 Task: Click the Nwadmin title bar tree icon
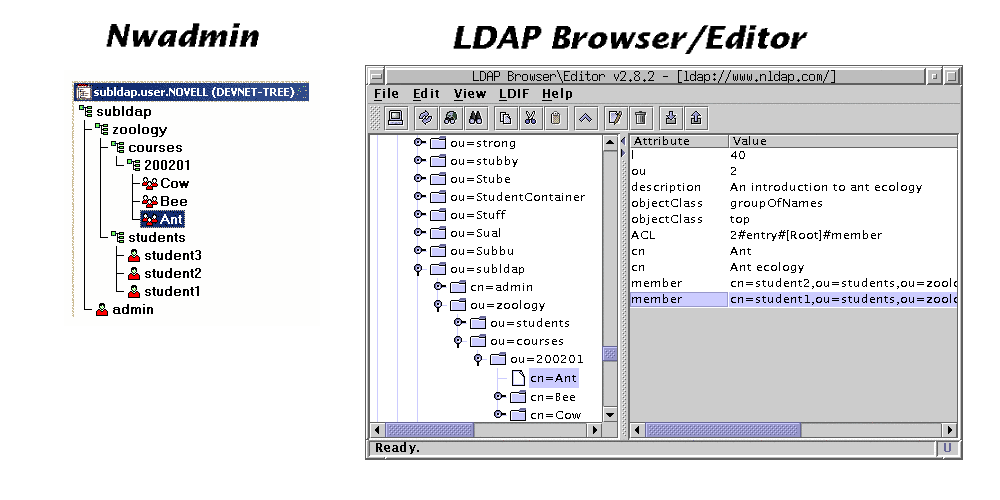[x=83, y=92]
